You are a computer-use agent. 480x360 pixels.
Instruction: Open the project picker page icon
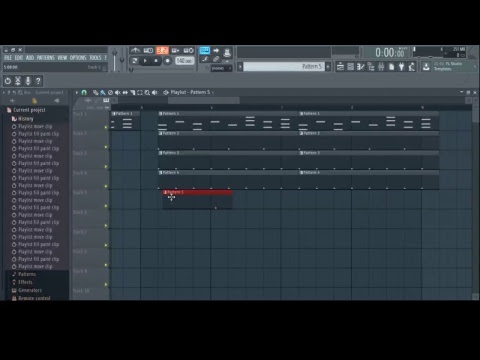(391, 67)
